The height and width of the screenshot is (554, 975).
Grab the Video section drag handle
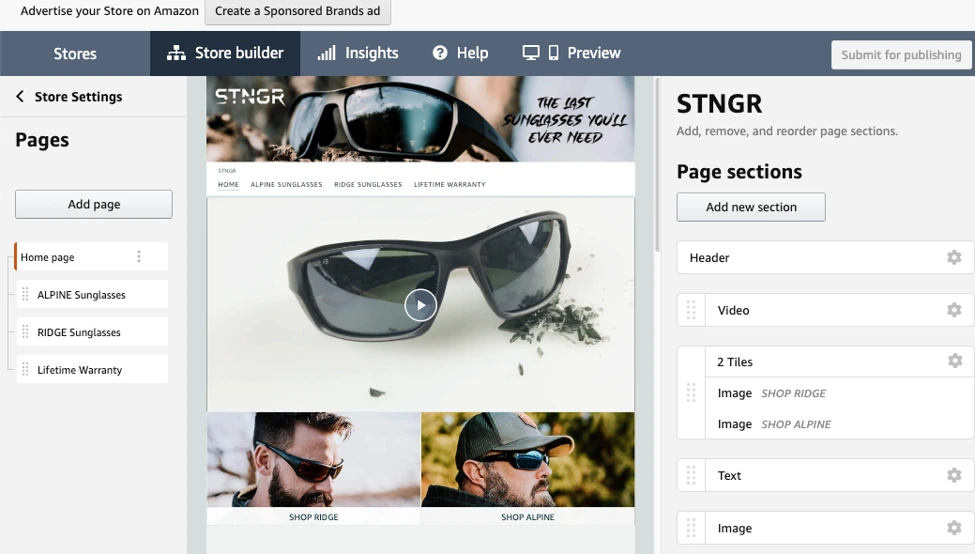(x=691, y=310)
